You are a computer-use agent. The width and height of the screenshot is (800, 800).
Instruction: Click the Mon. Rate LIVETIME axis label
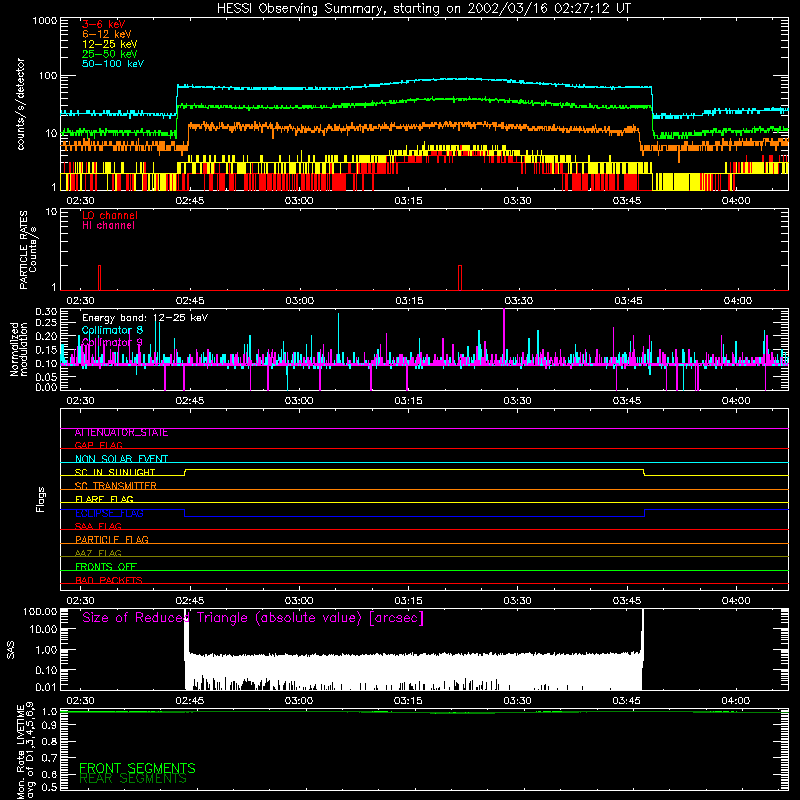25,750
